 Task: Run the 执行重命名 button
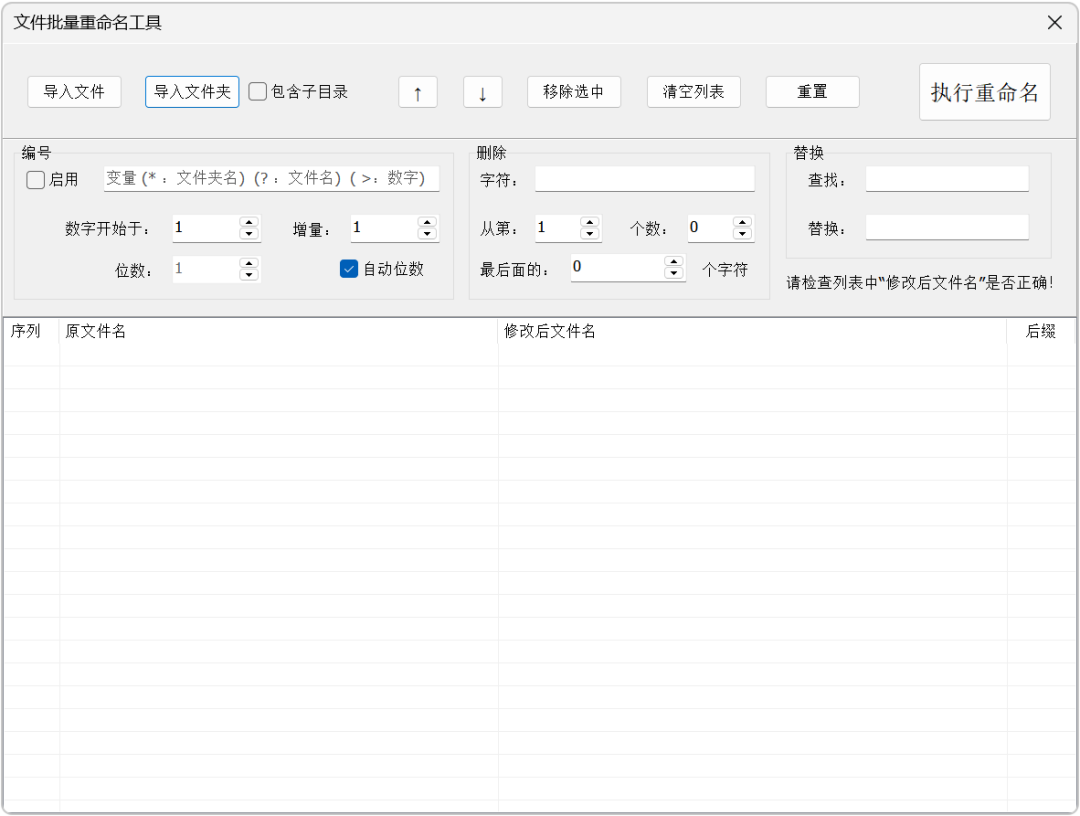pyautogui.click(x=984, y=92)
